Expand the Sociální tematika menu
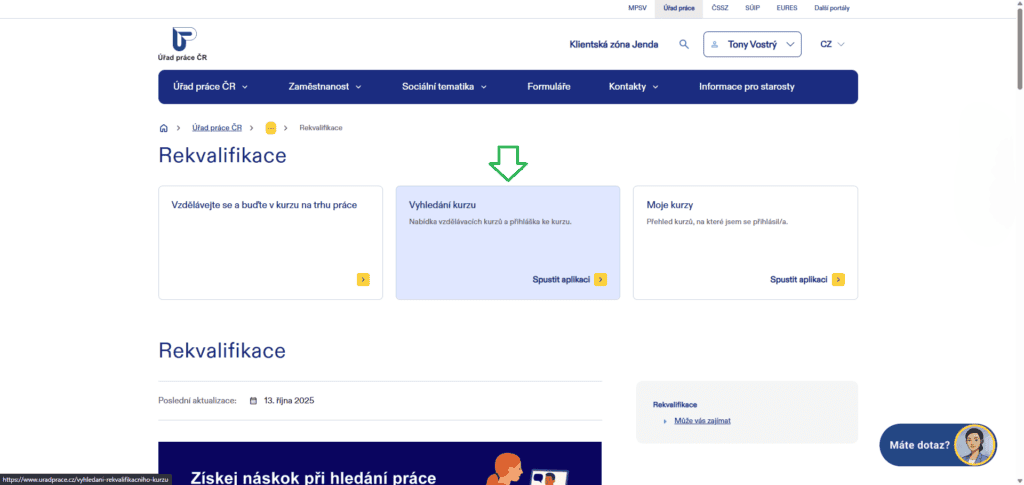Viewport: 1024px width, 485px height. pos(444,87)
